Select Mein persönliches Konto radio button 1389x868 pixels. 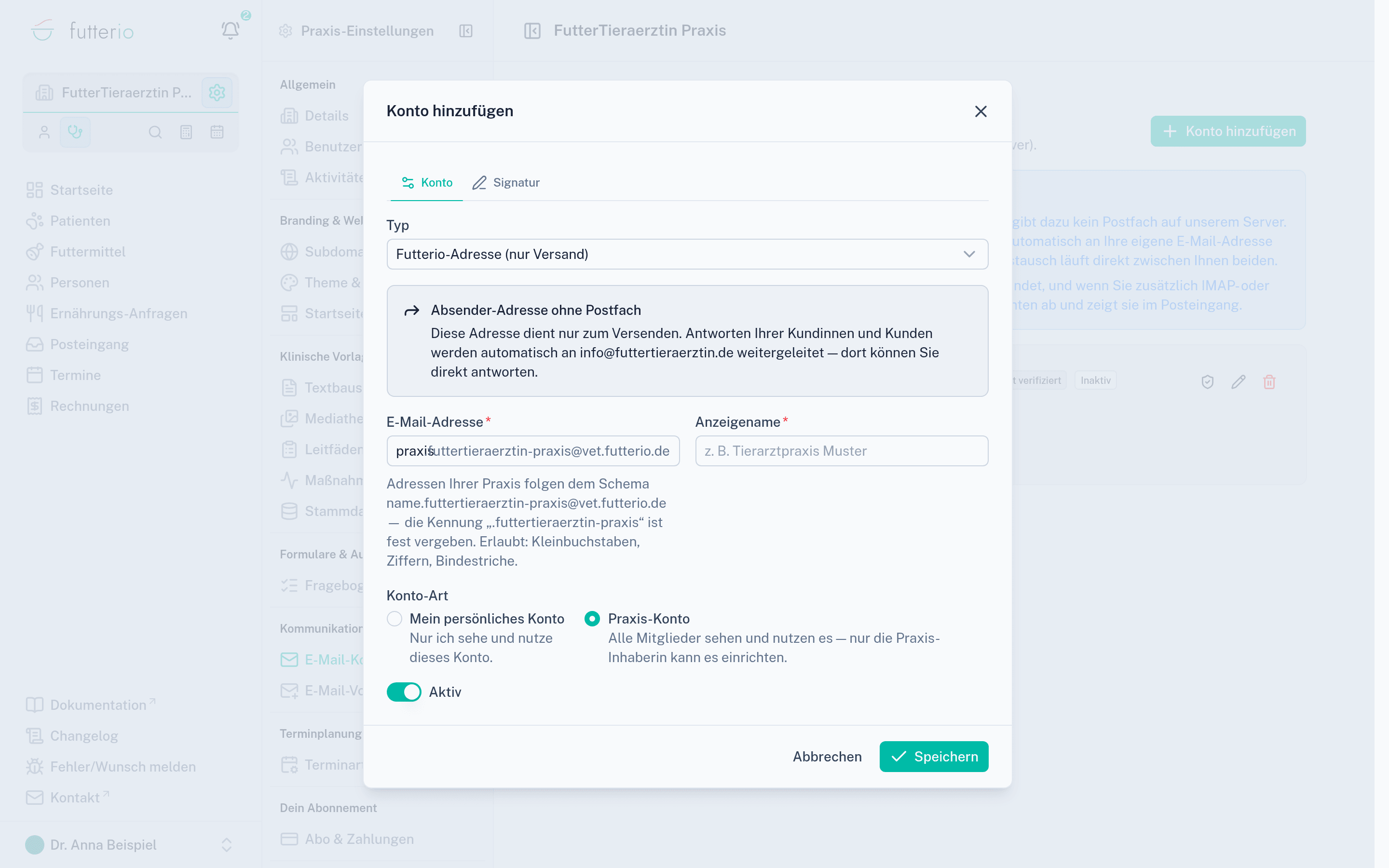pyautogui.click(x=395, y=618)
